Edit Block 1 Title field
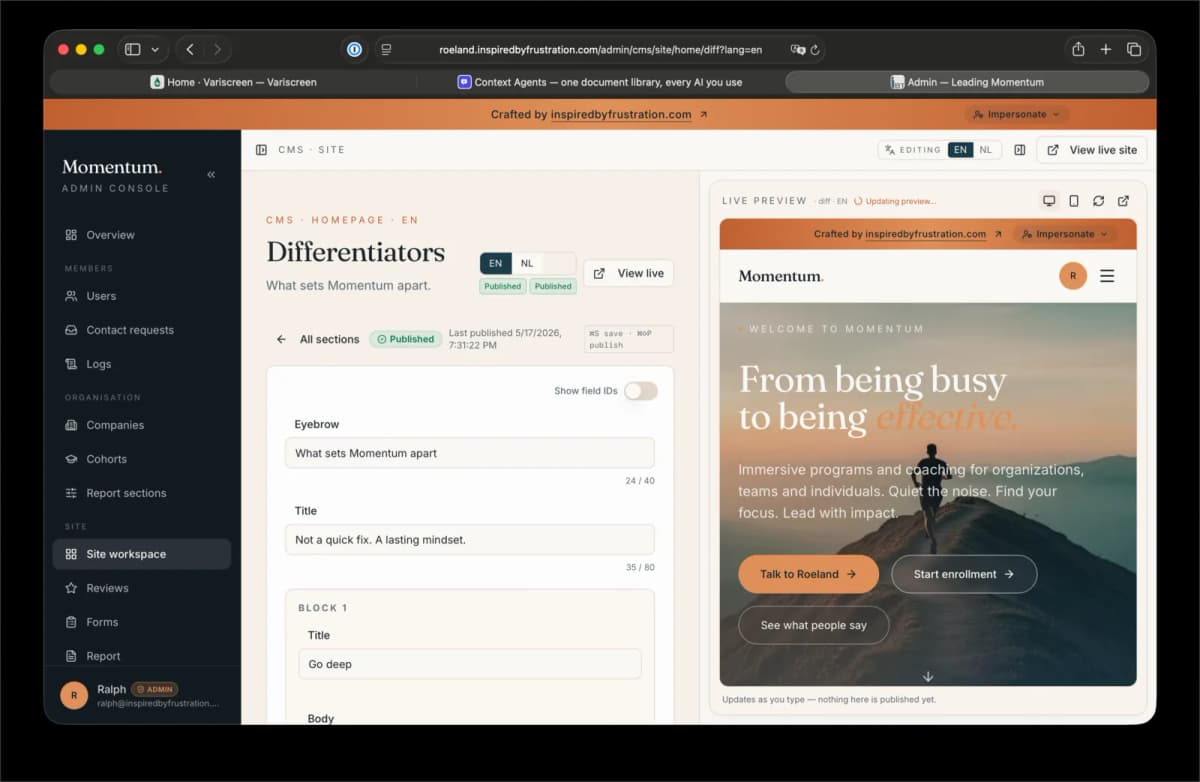 click(470, 664)
